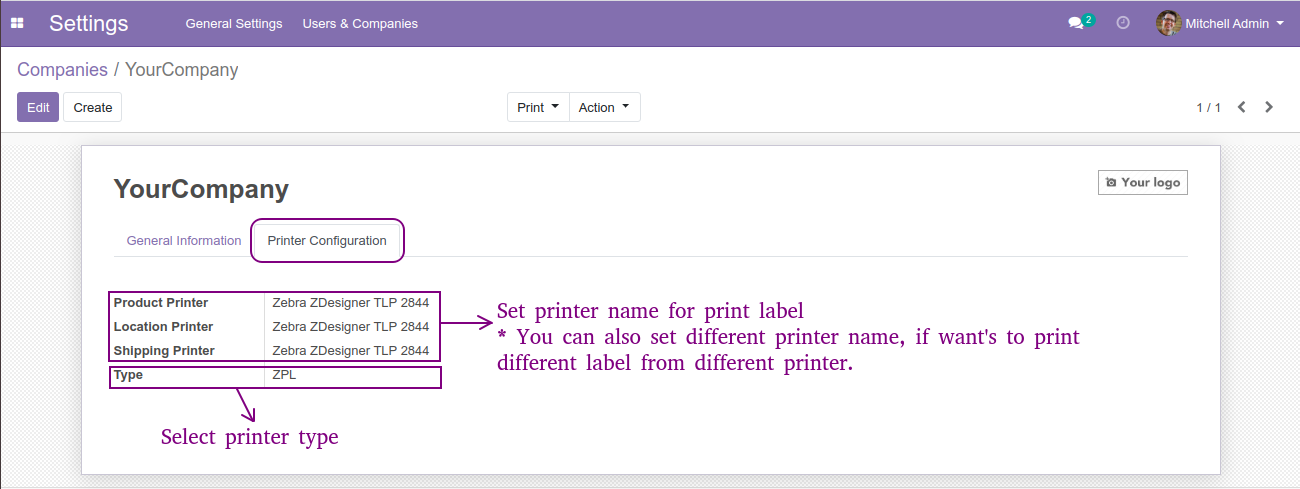
Task: Go to previous record arrow
Action: tap(1241, 107)
